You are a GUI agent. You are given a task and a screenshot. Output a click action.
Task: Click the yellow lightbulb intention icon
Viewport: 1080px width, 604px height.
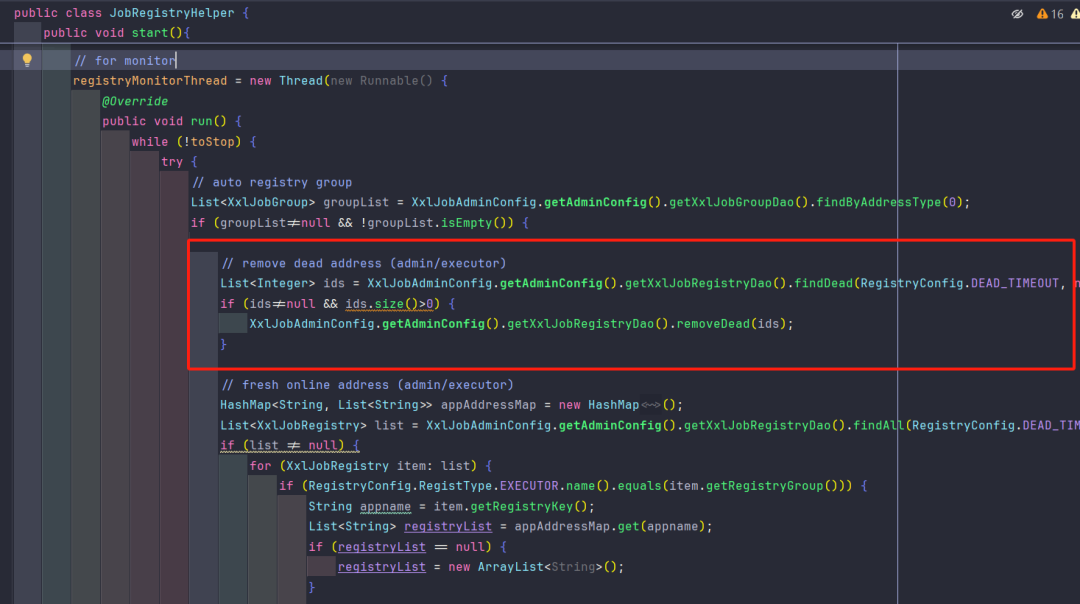27,60
